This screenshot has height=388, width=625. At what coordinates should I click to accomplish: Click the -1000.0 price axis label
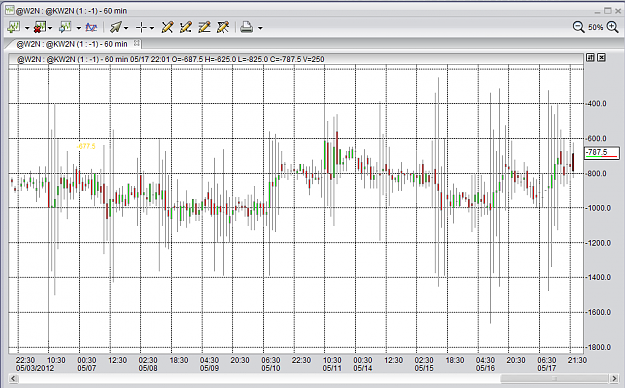coord(598,208)
